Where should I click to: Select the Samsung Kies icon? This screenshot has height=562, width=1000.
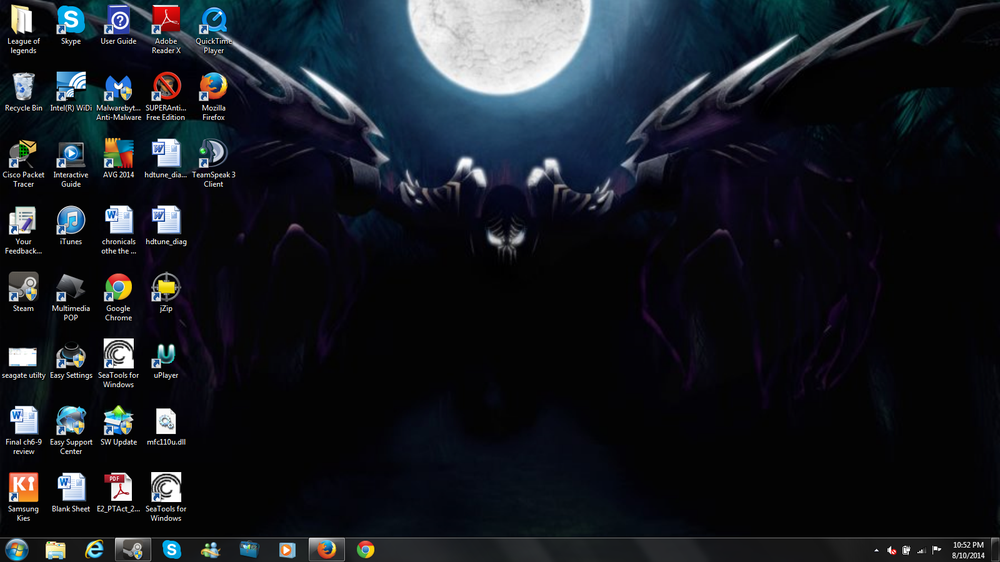pyautogui.click(x=23, y=498)
